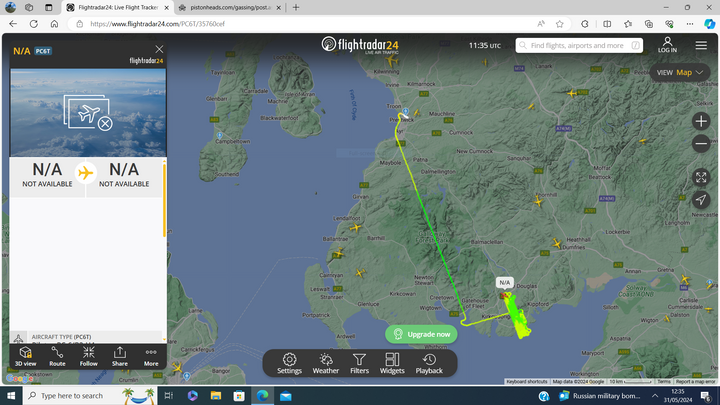Click the missing aircraft photo placeholder
Image resolution: width=720 pixels, height=405 pixels.
88,112
